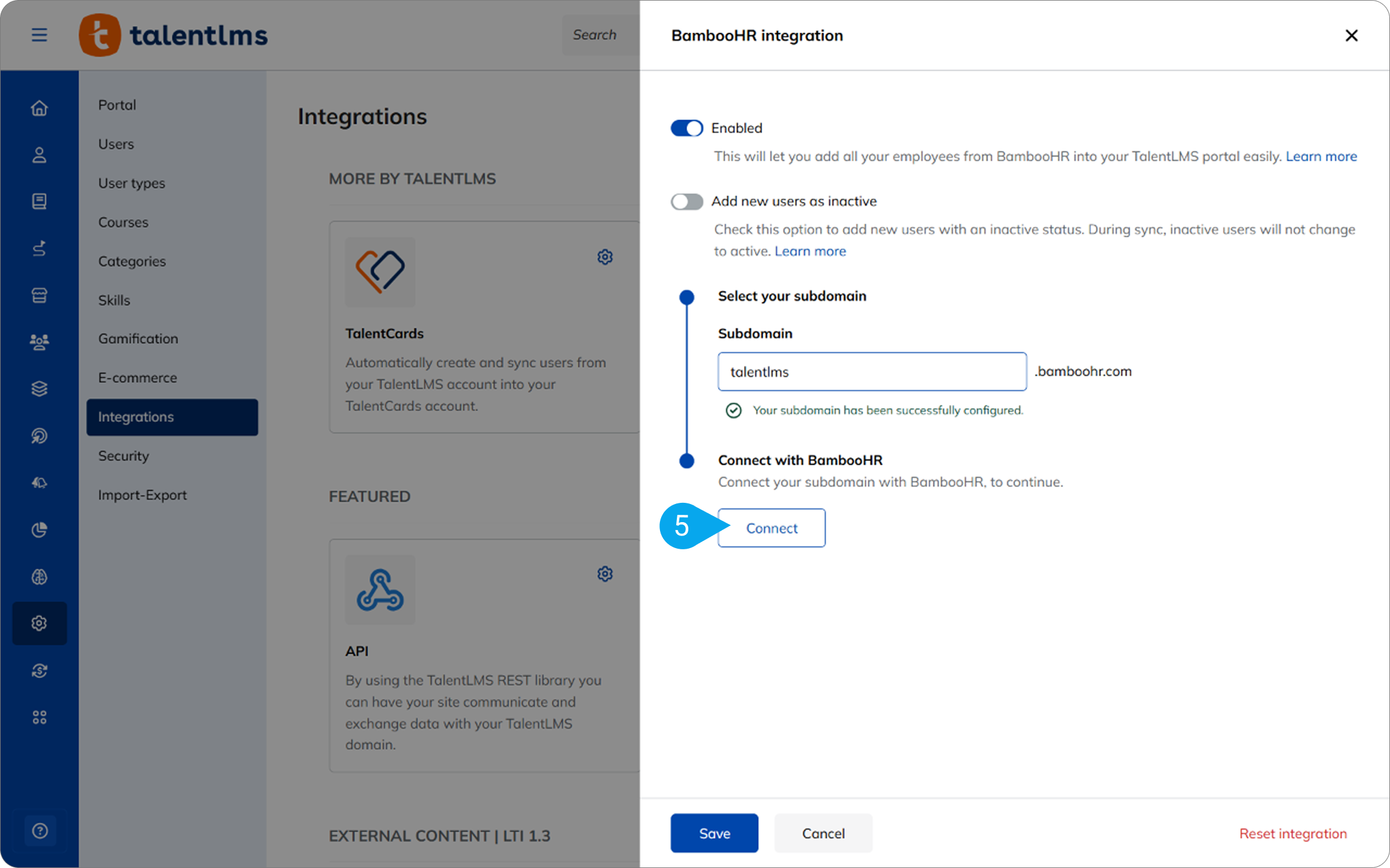Open the hamburger menu
This screenshot has height=868, width=1390.
coord(39,35)
